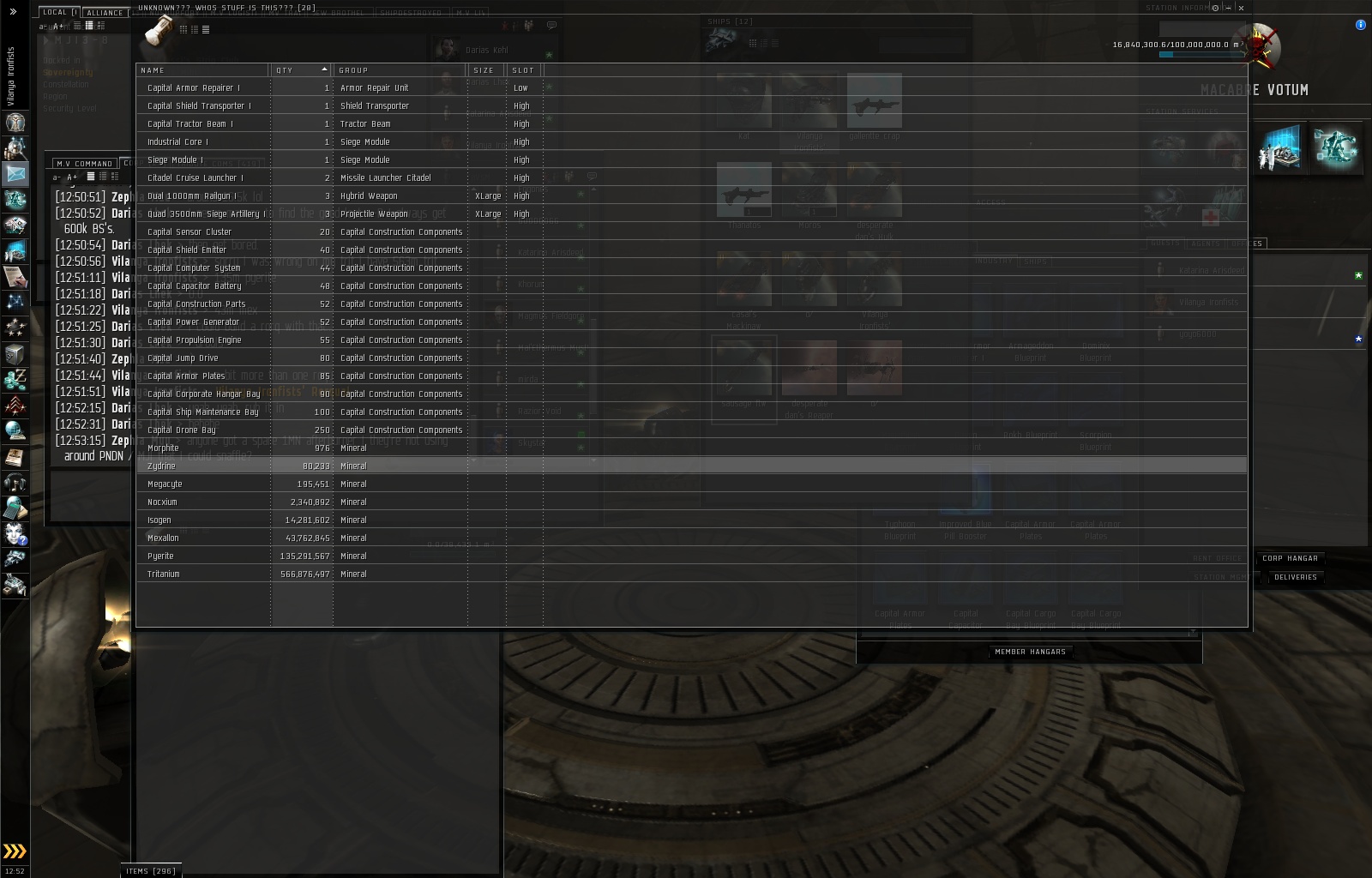Decrease font size in M.V Command chat

(x=57, y=177)
